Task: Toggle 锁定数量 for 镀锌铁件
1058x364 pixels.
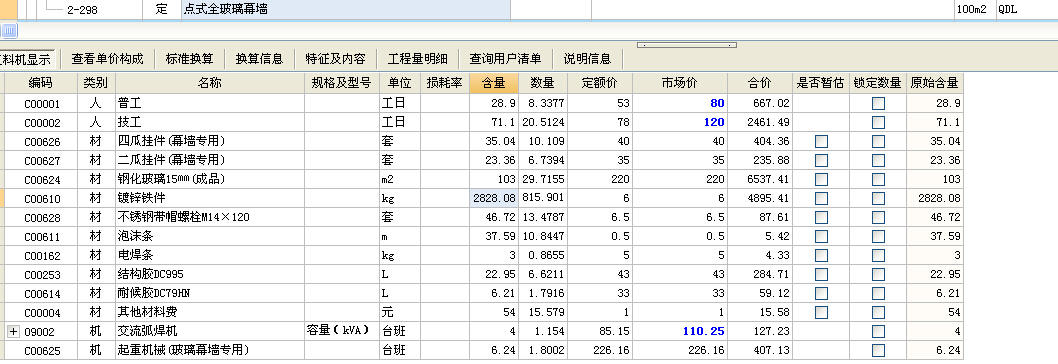Action: tap(878, 199)
